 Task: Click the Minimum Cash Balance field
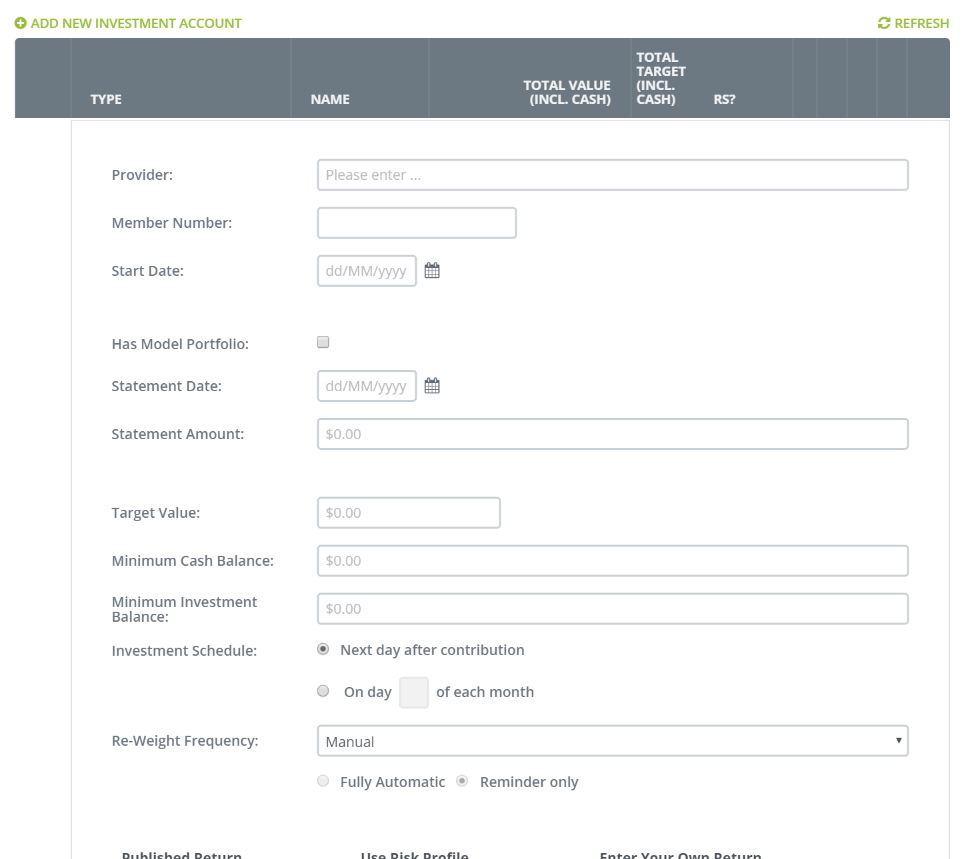coord(612,561)
